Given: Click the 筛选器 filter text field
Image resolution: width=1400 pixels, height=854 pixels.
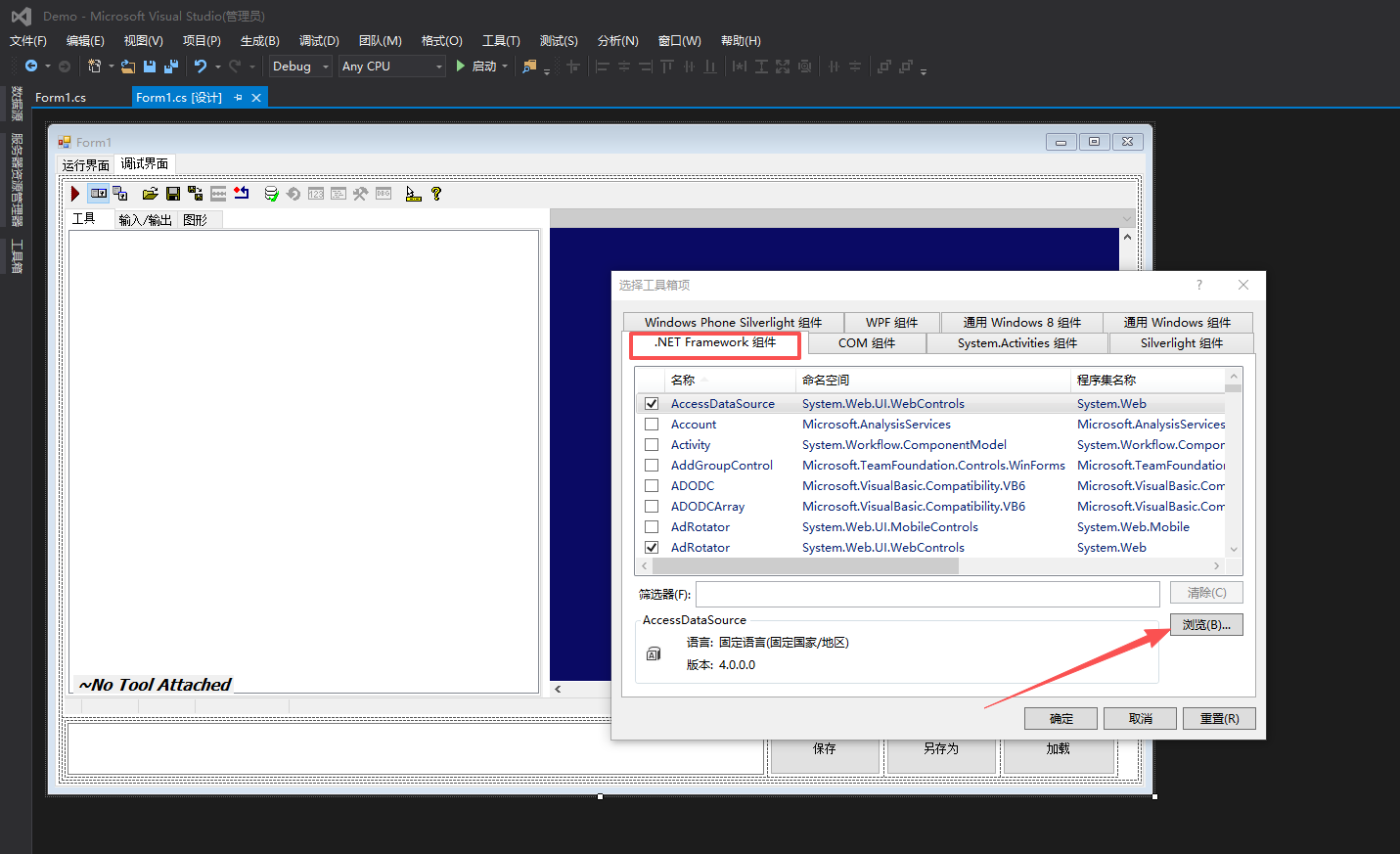Looking at the screenshot, I should 927,593.
